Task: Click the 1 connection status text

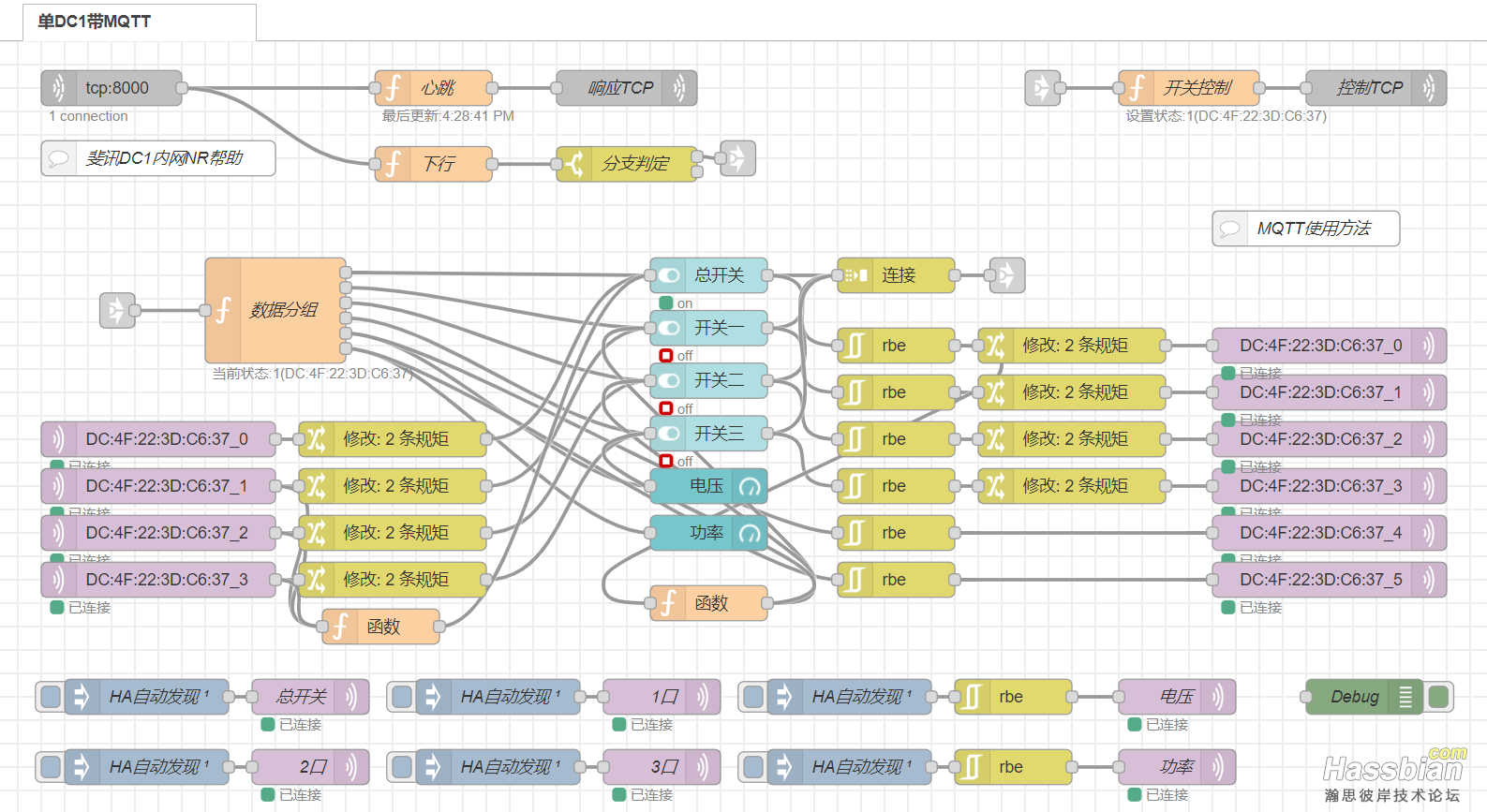Action: pos(88,116)
